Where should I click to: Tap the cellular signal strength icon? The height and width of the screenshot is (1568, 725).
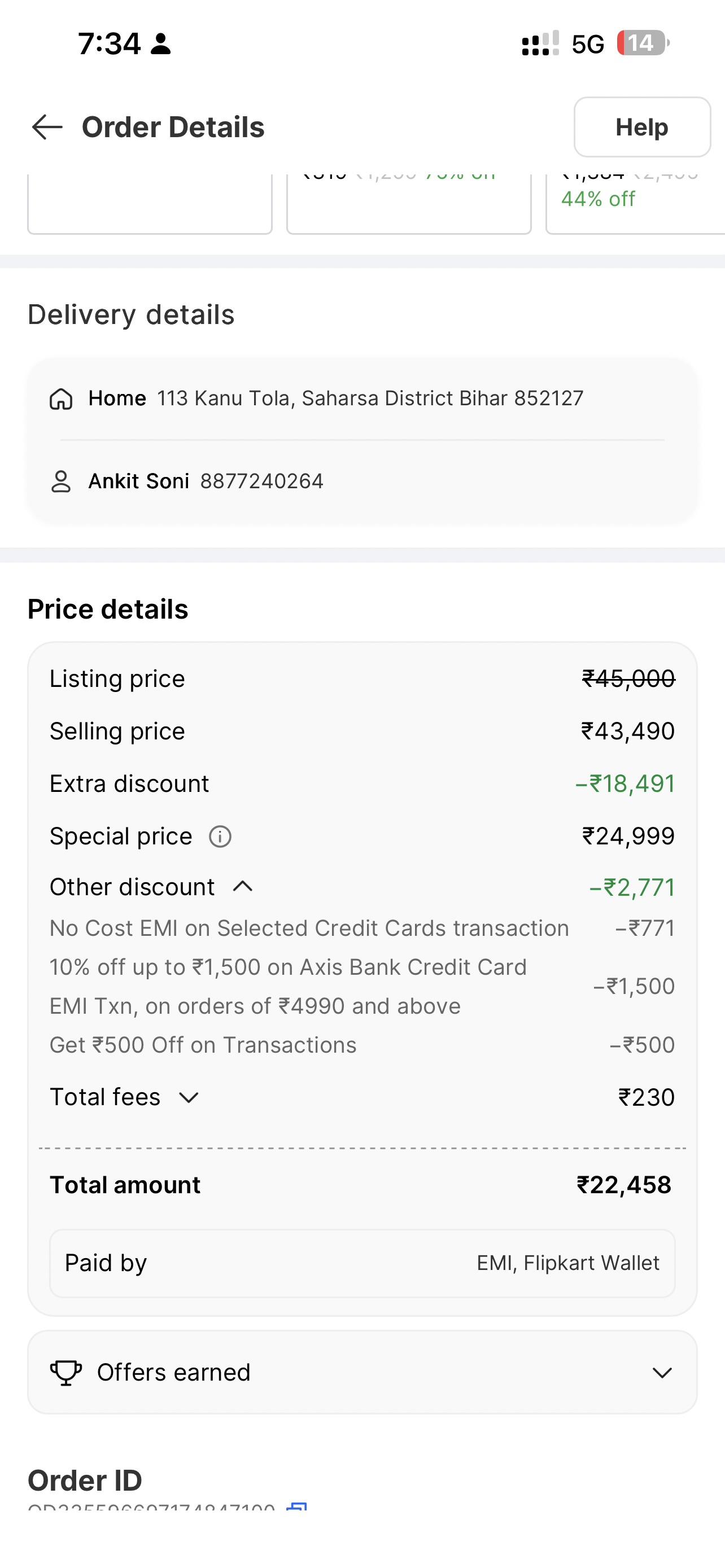(540, 43)
